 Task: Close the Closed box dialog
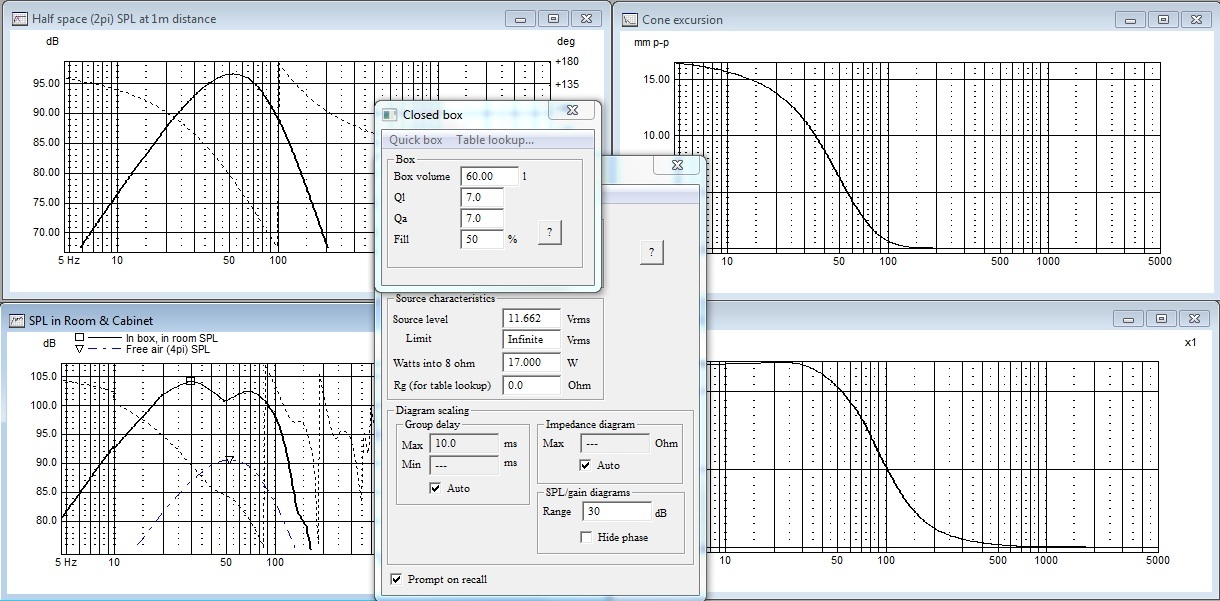[x=572, y=111]
